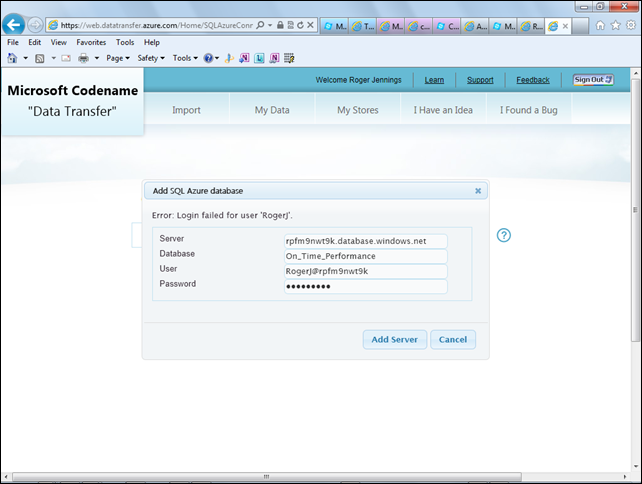
Task: Open the command bar Tools dropdown
Action: tap(185, 58)
